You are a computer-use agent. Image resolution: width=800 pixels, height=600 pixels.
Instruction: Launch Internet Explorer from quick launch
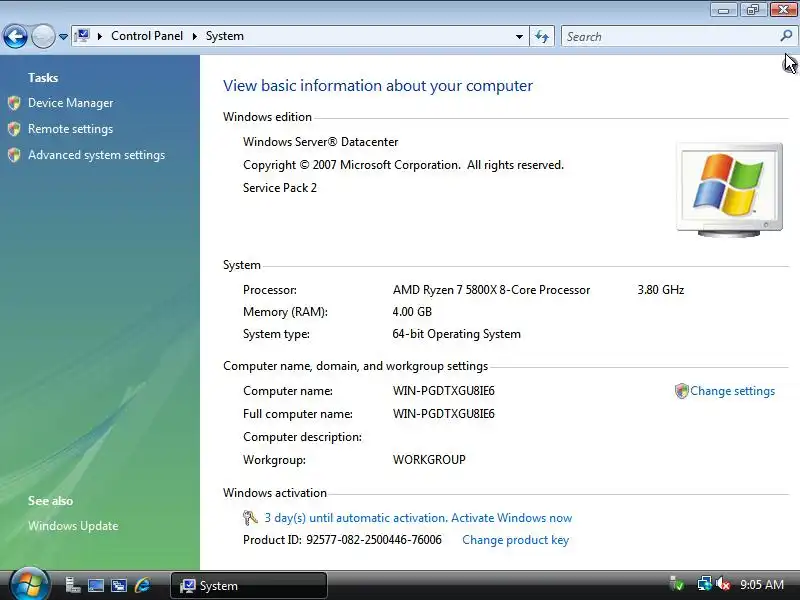pos(142,585)
